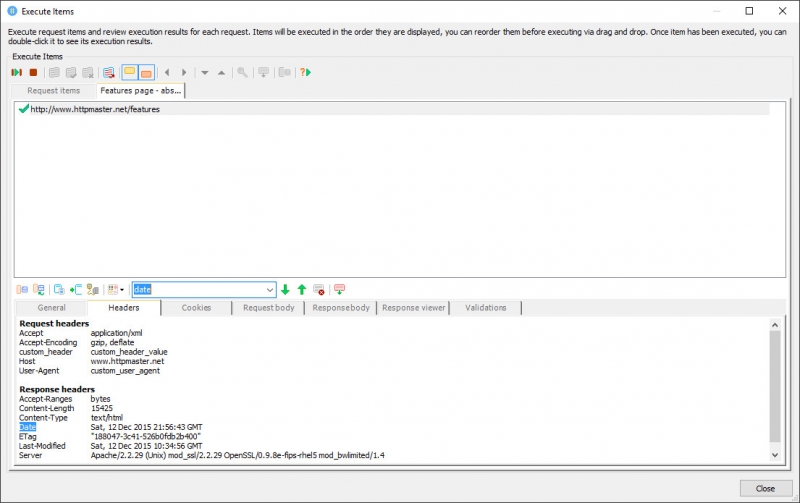This screenshot has width=800, height=503.
Task: Click the gray magnifier icon in top toolbar
Action: click(242, 72)
